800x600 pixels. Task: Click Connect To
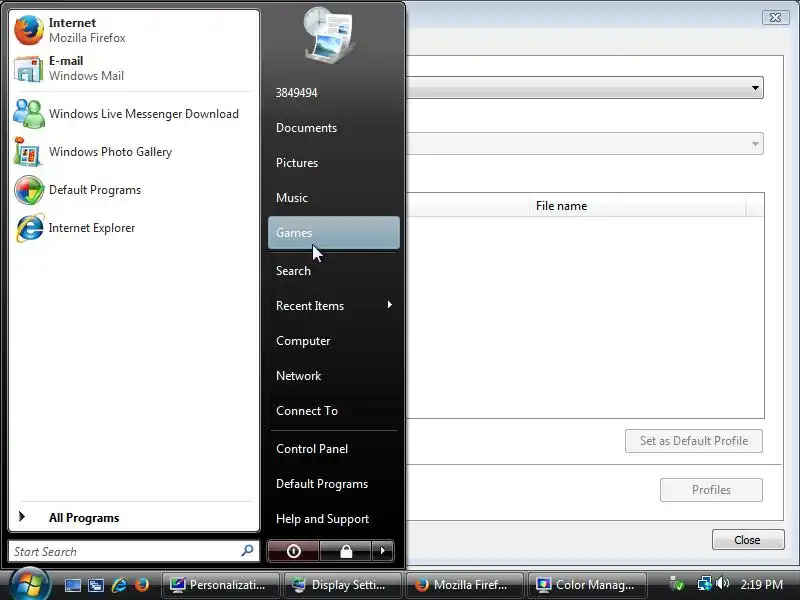pyautogui.click(x=334, y=411)
